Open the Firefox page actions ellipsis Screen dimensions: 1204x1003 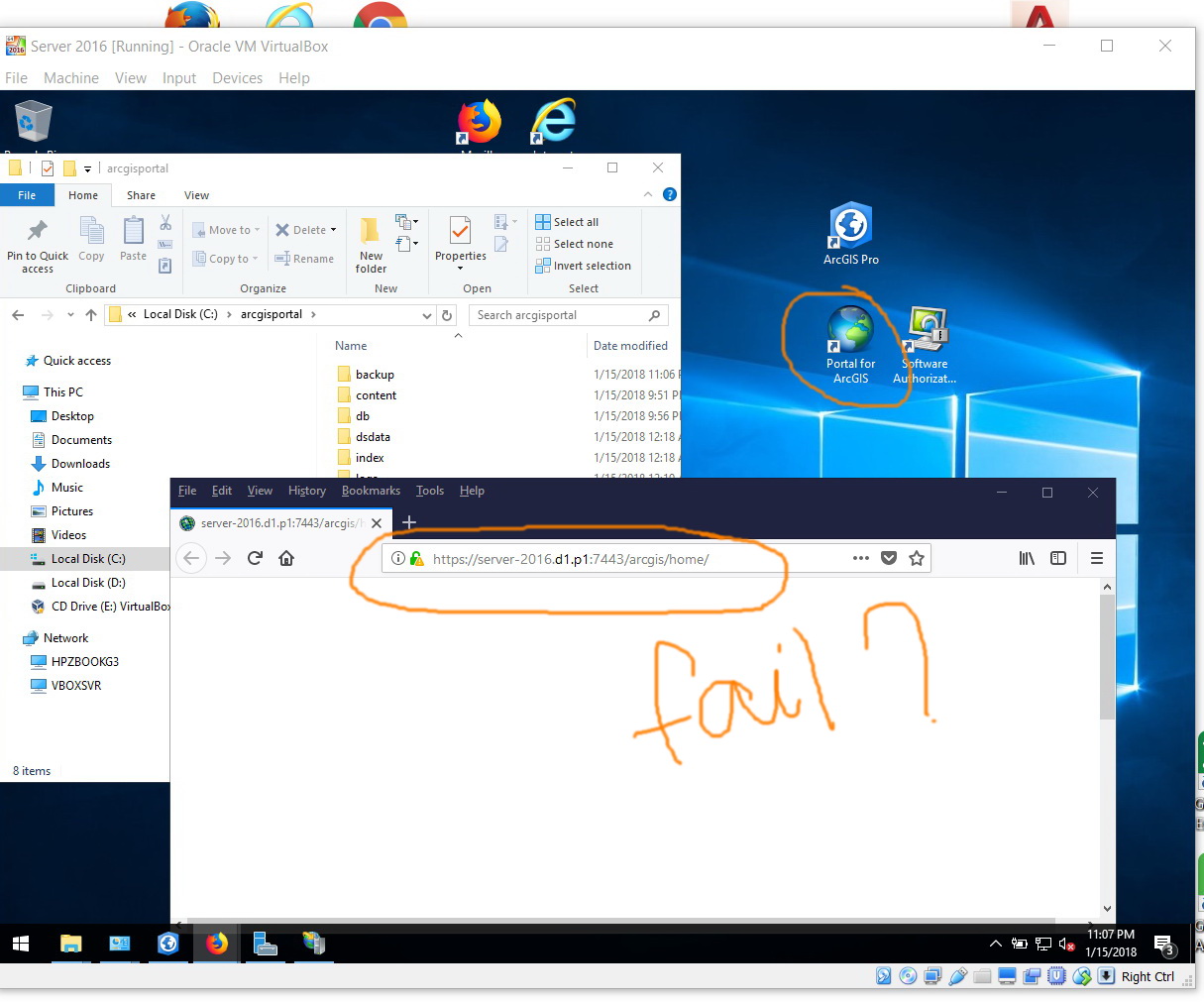(x=861, y=558)
